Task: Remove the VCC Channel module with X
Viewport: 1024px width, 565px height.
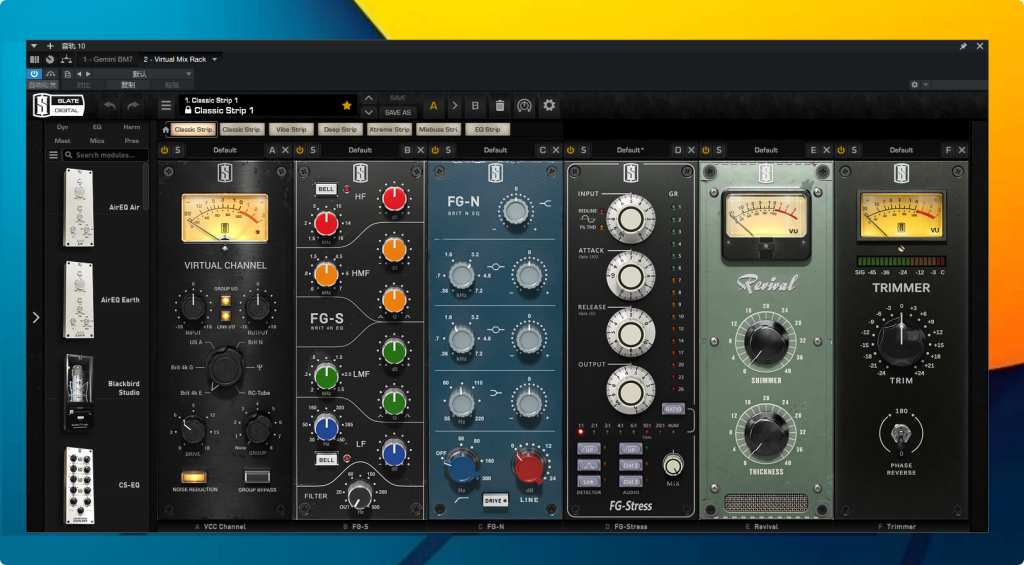Action: point(285,150)
